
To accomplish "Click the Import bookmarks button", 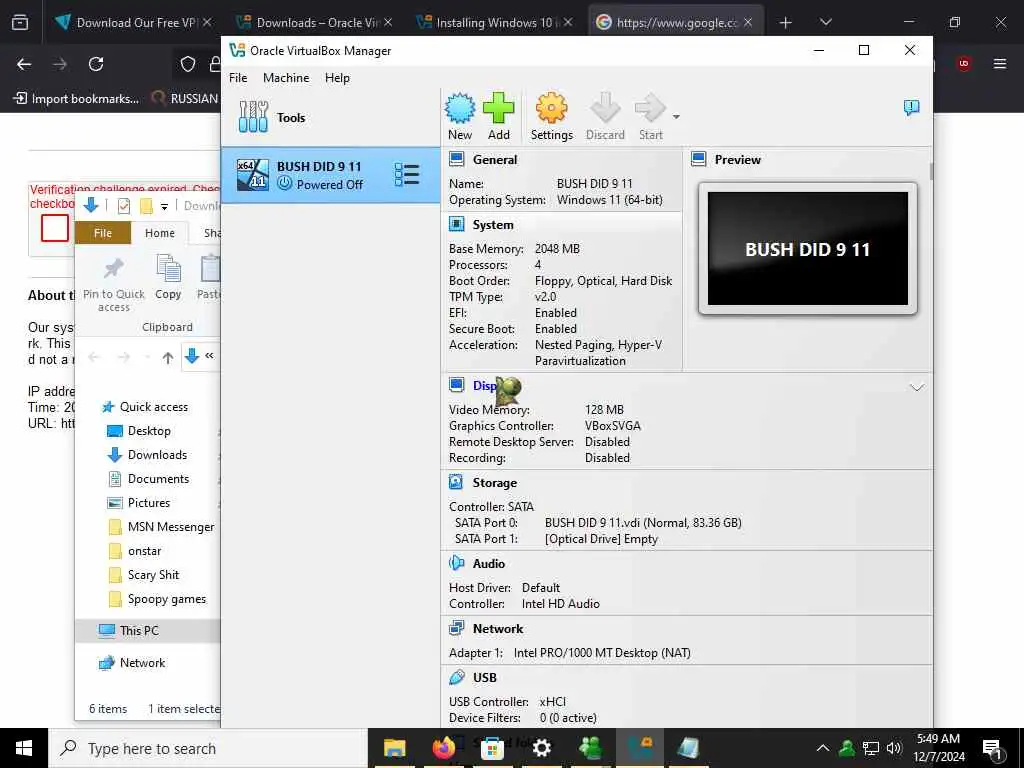I will 76,99.
